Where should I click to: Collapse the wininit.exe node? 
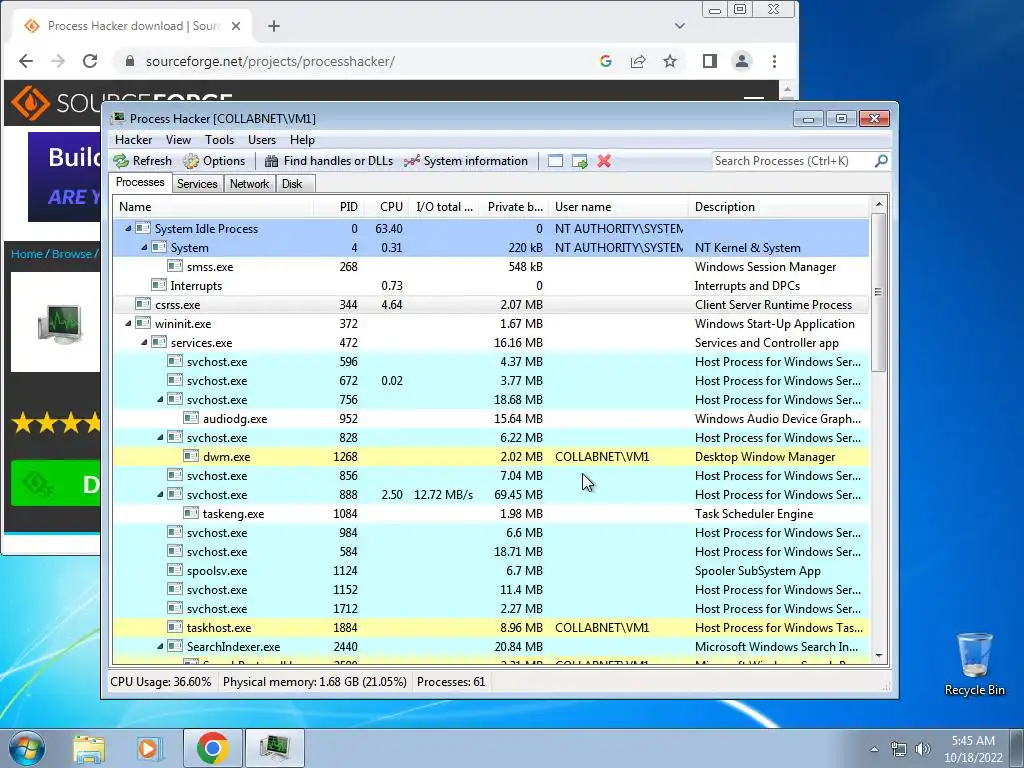(128, 323)
